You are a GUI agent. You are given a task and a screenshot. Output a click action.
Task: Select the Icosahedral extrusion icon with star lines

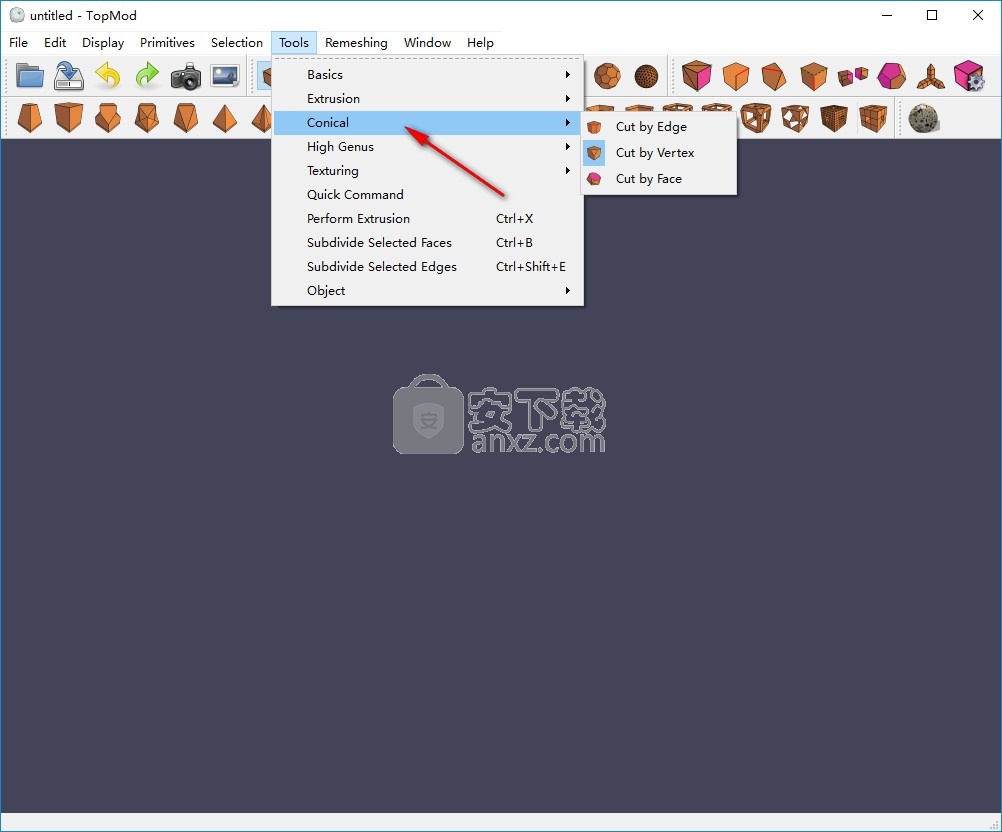point(146,118)
